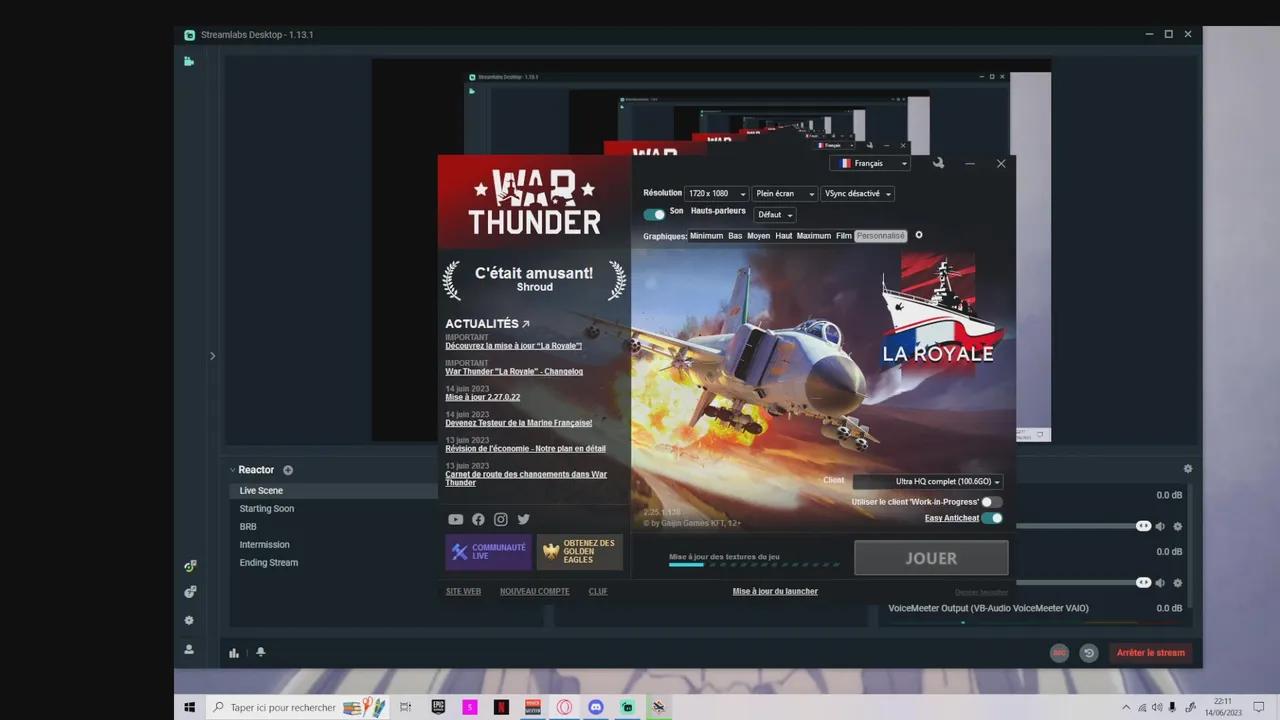Expand the Français language dropdown
The height and width of the screenshot is (720, 1280).
click(x=870, y=163)
